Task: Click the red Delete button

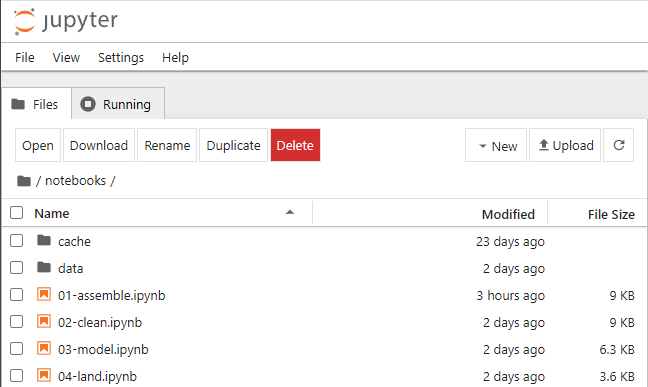Action: coord(295,145)
